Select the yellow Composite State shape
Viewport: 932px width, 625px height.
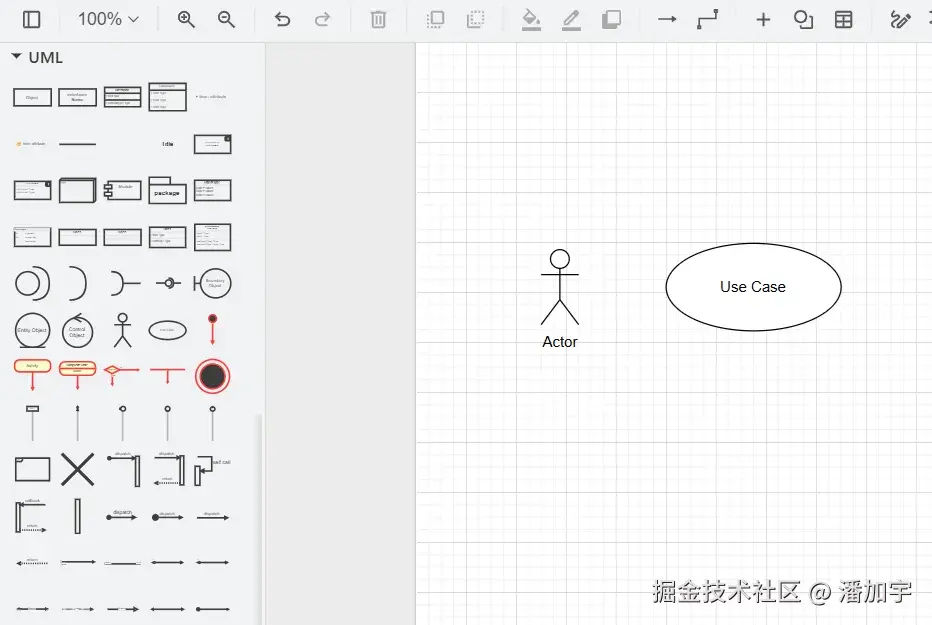point(77,375)
